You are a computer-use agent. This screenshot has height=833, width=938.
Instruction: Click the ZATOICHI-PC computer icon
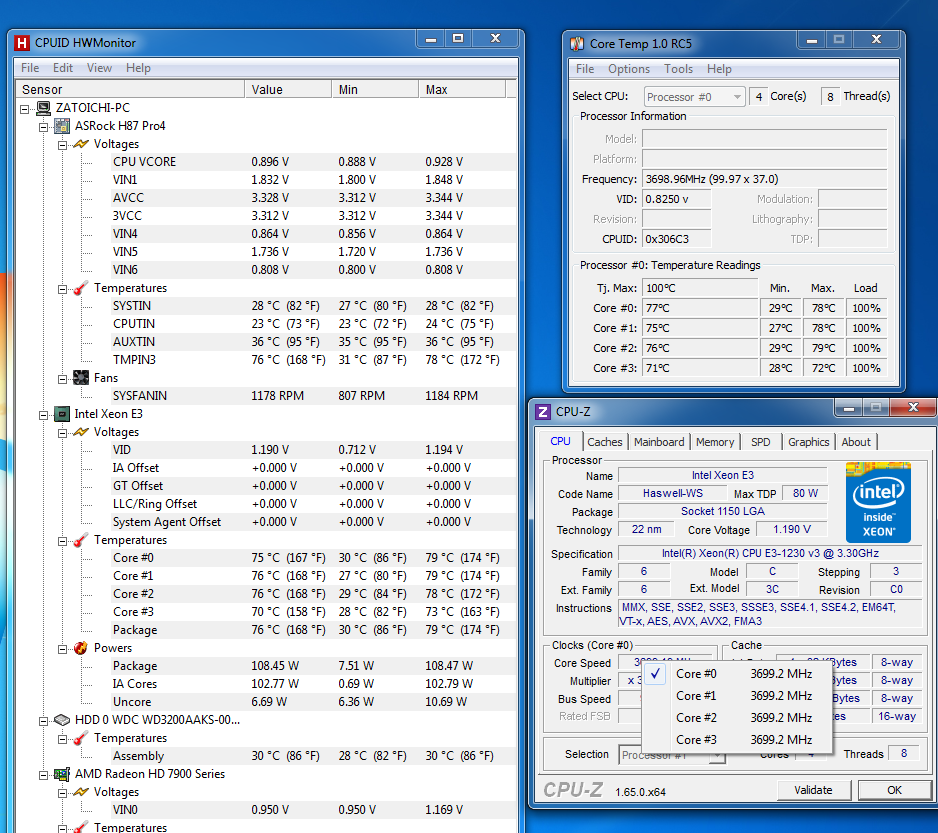click(x=44, y=108)
